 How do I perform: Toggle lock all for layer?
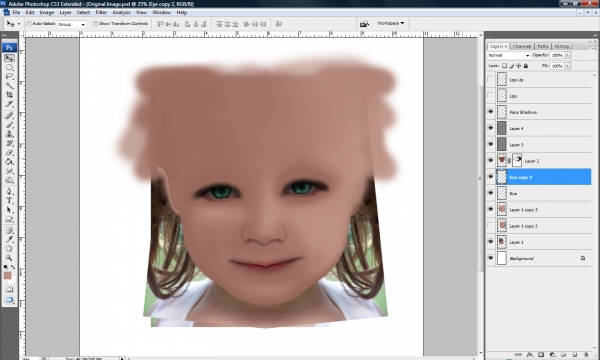(x=526, y=66)
